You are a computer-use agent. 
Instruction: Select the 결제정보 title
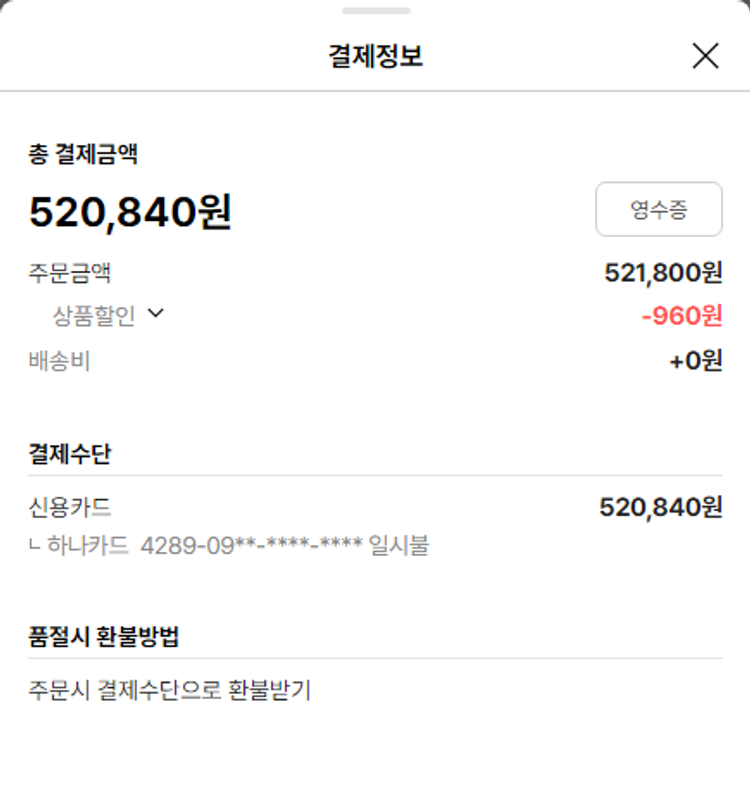[375, 56]
